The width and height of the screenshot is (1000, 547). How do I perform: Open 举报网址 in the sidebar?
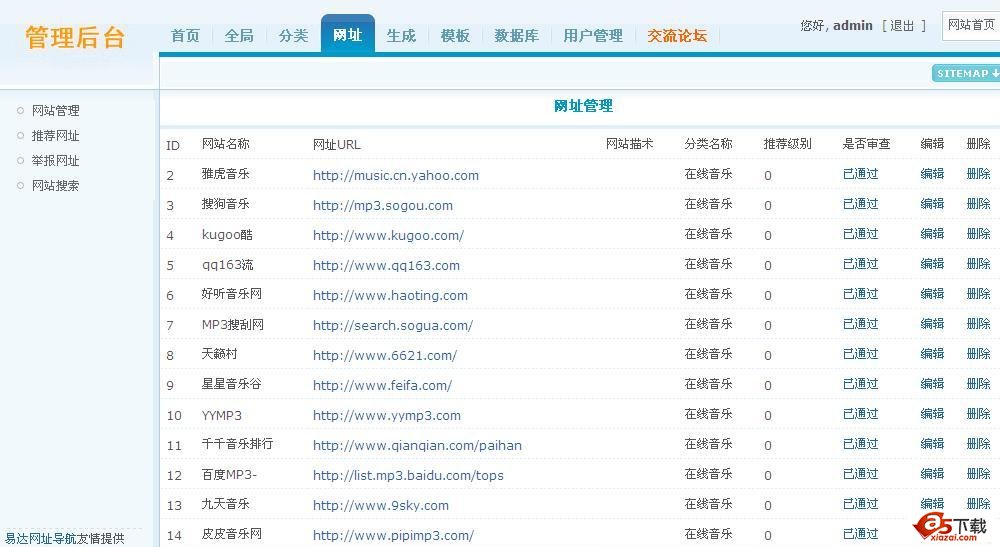tap(55, 161)
